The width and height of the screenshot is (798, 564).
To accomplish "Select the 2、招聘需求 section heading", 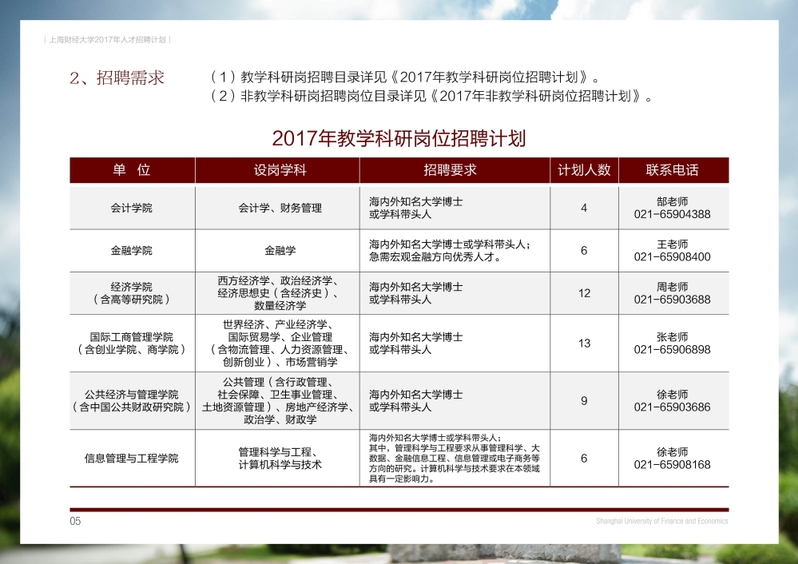I will point(117,78).
